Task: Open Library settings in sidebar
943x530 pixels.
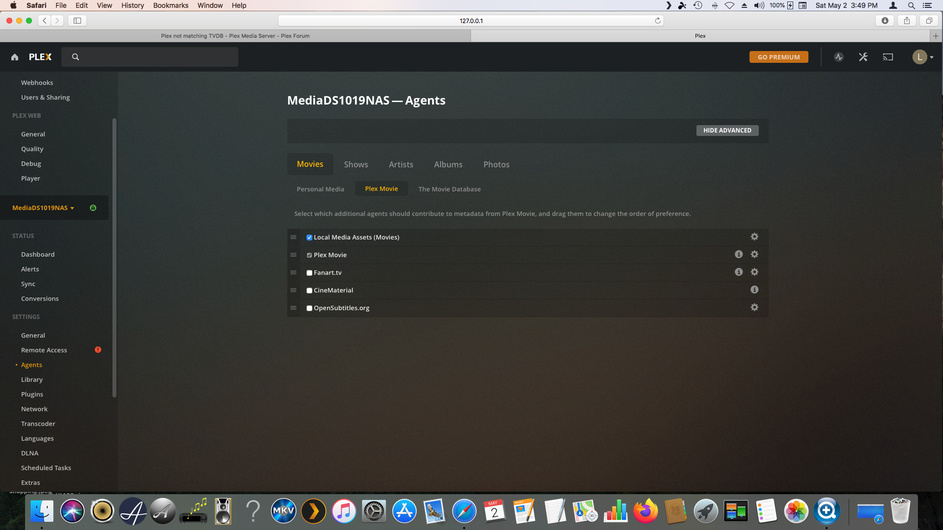Action: click(32, 380)
